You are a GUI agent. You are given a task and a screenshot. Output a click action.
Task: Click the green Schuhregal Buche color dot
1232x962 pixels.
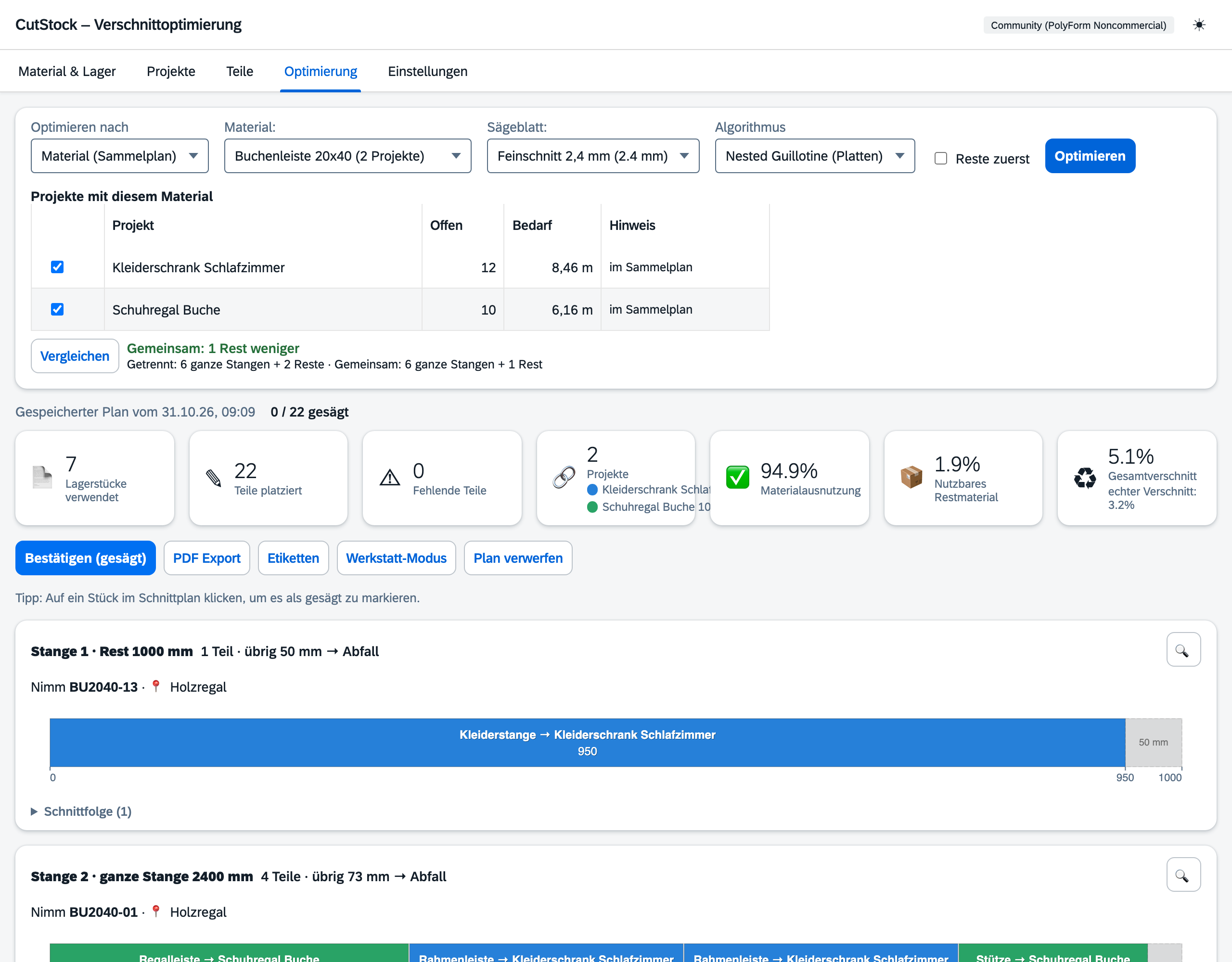point(592,507)
